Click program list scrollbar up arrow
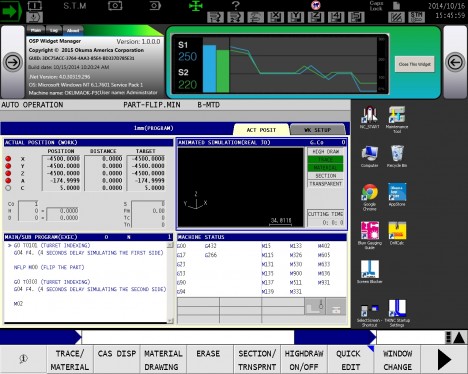 point(170,245)
